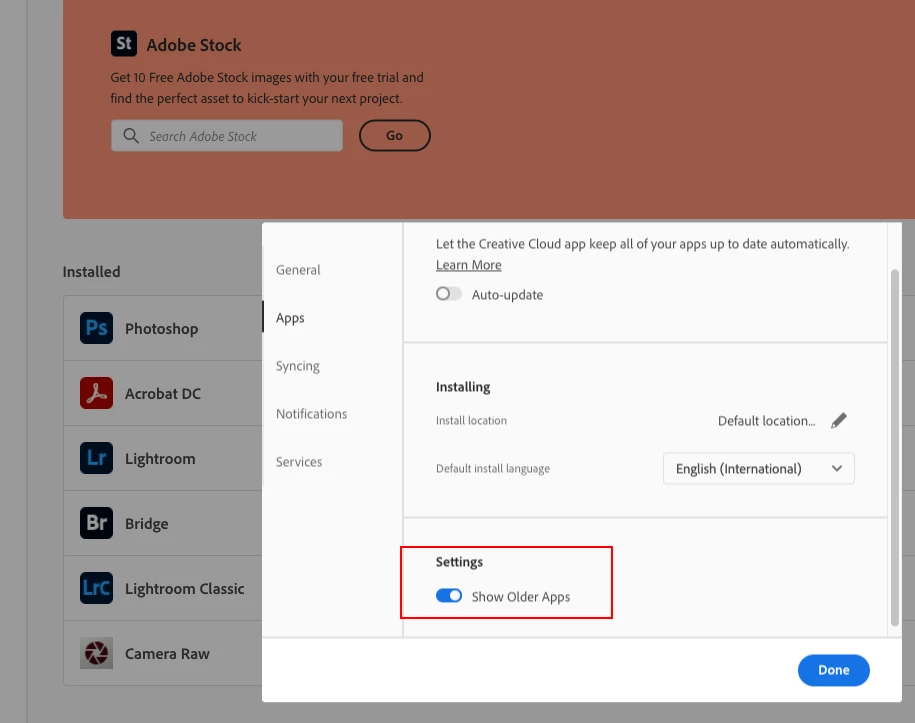Turn off Show Older Apps switch

[449, 595]
